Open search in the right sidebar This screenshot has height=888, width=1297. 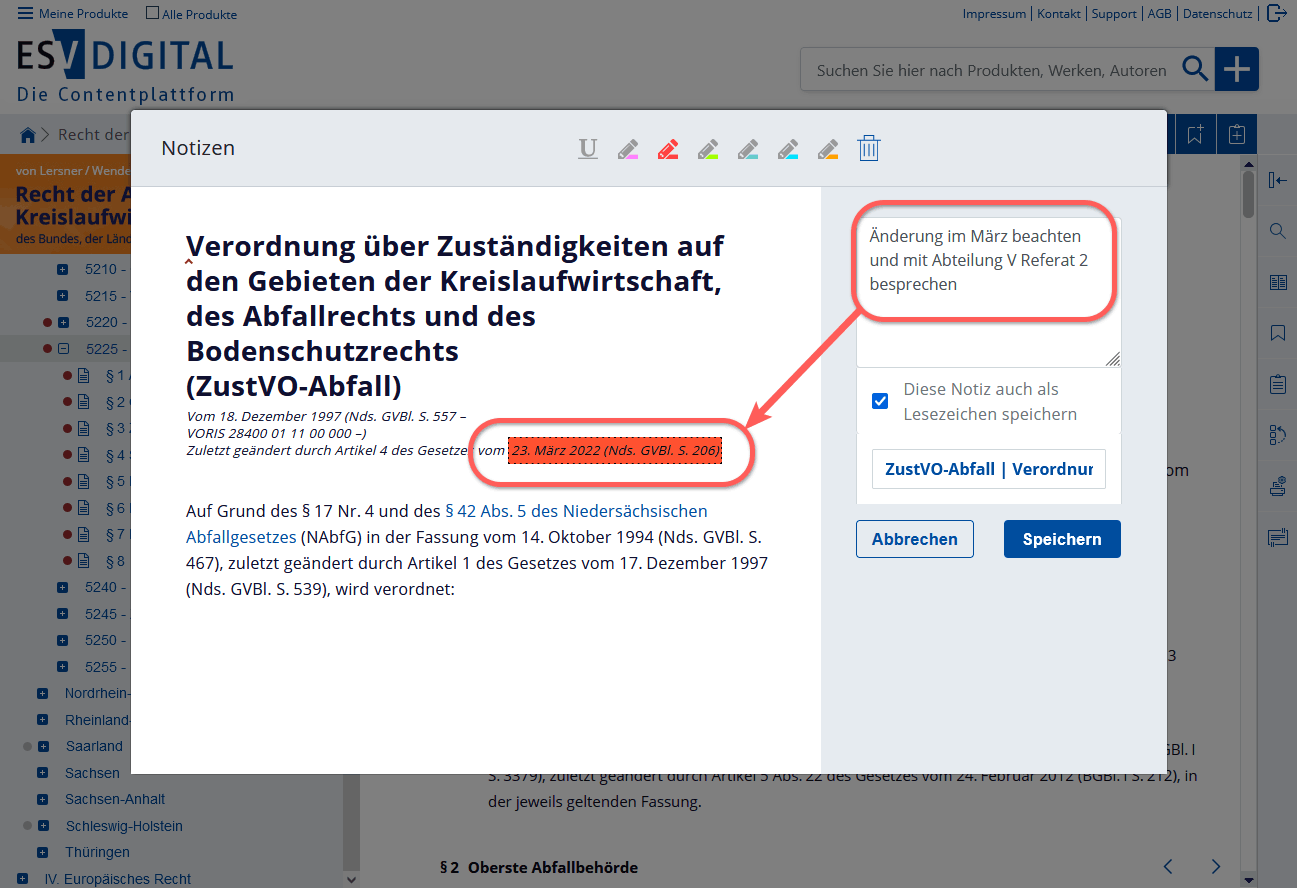coord(1277,231)
